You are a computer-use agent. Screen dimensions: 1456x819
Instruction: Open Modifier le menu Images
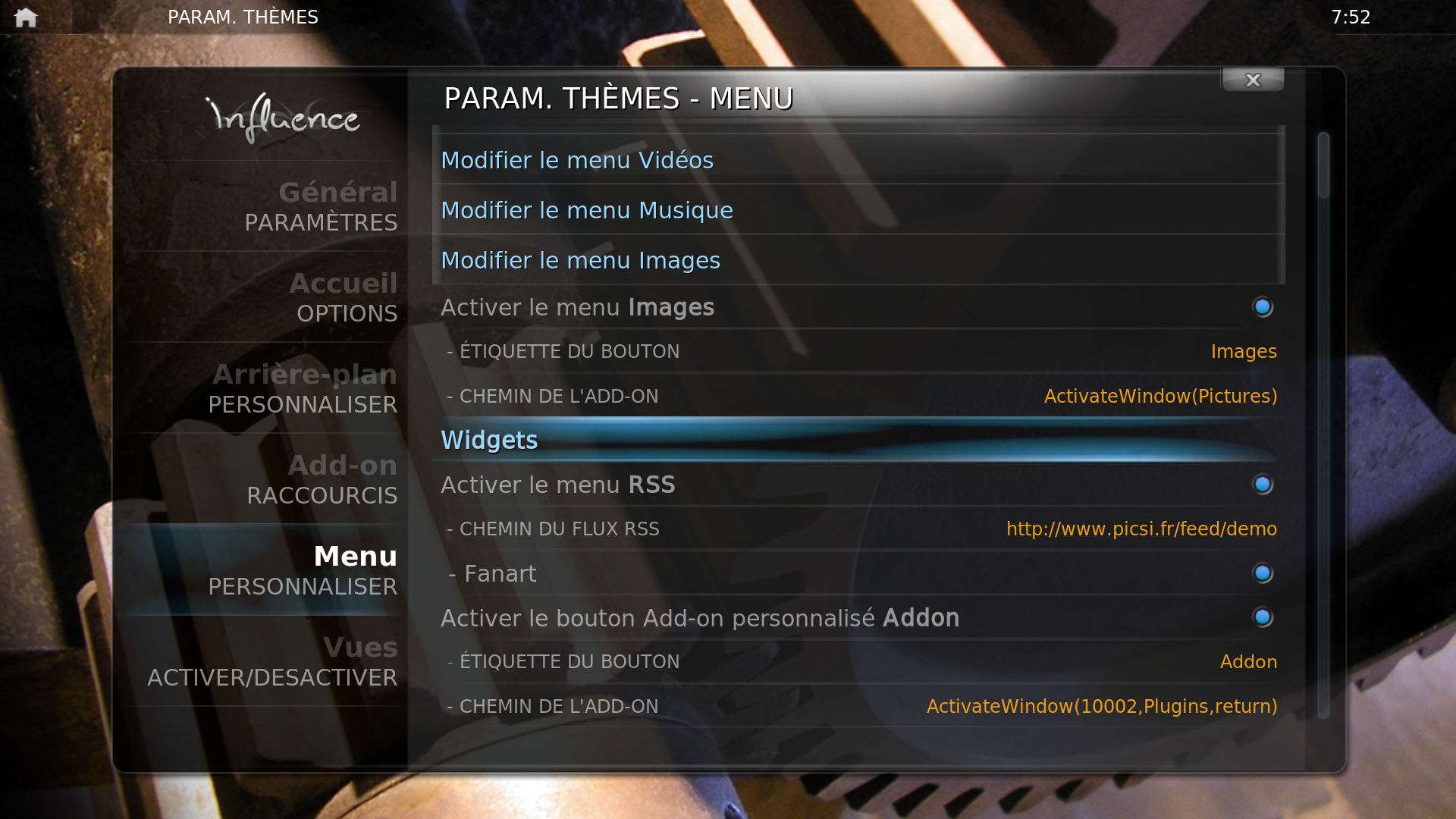point(858,260)
